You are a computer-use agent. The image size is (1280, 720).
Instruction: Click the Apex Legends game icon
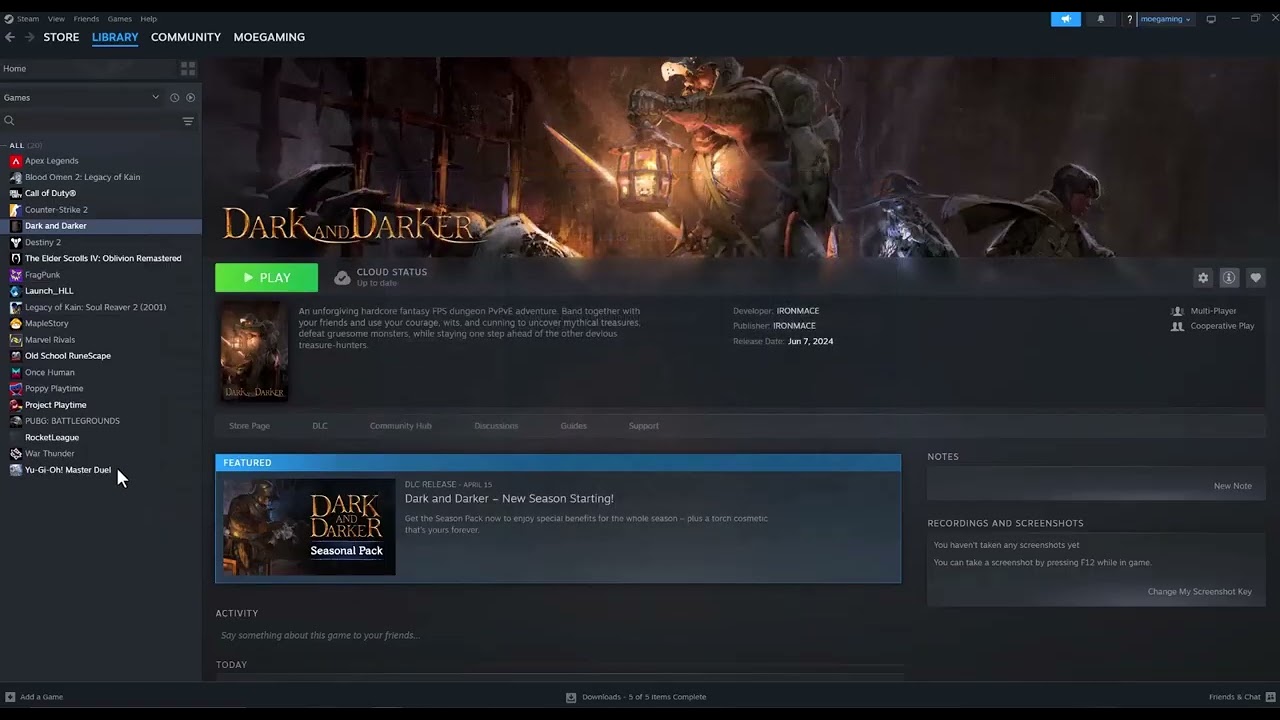coord(16,161)
